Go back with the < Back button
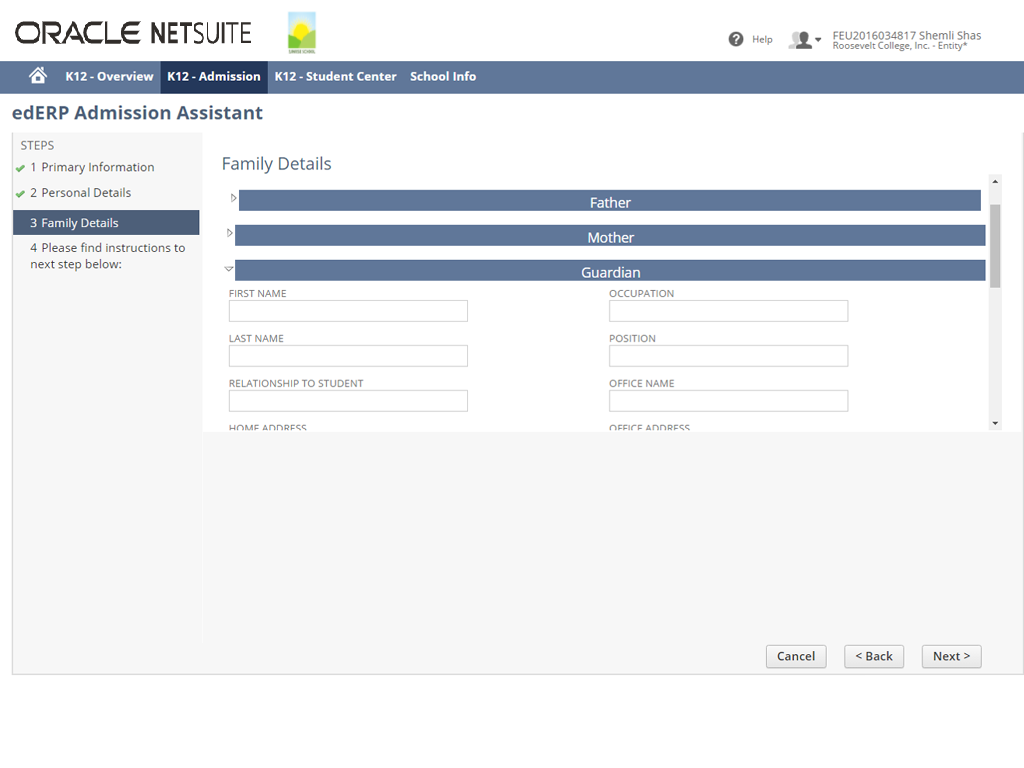The height and width of the screenshot is (768, 1024). [x=874, y=656]
